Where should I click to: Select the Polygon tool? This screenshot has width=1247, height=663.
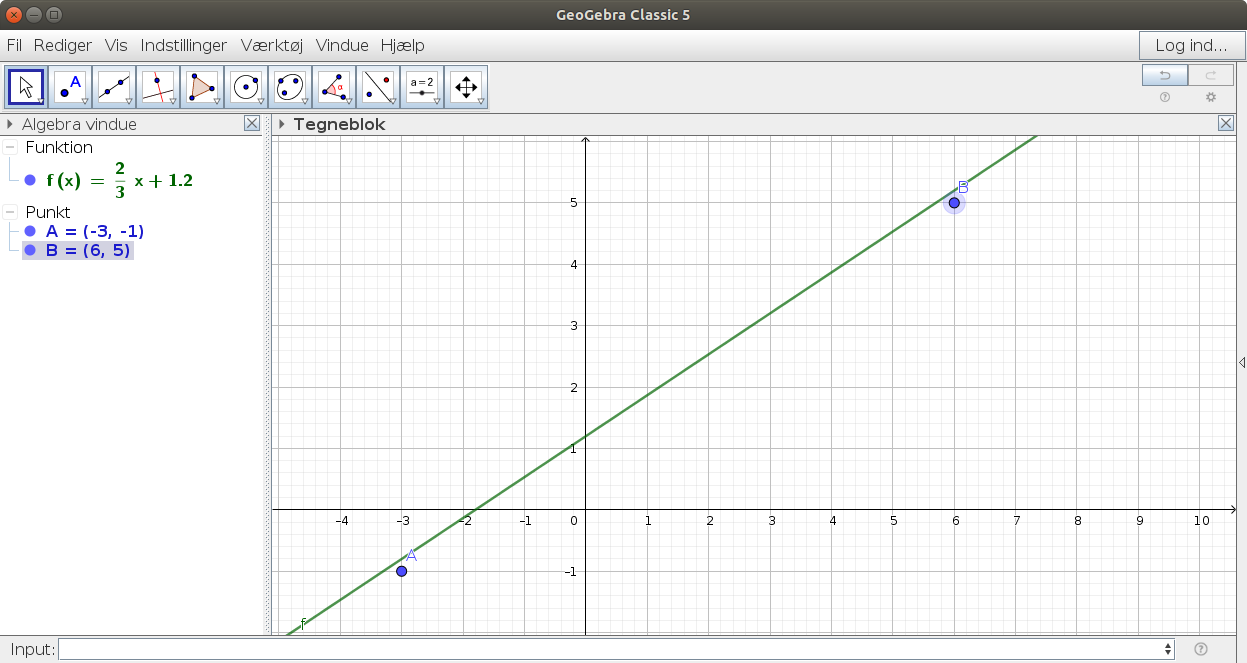click(202, 87)
